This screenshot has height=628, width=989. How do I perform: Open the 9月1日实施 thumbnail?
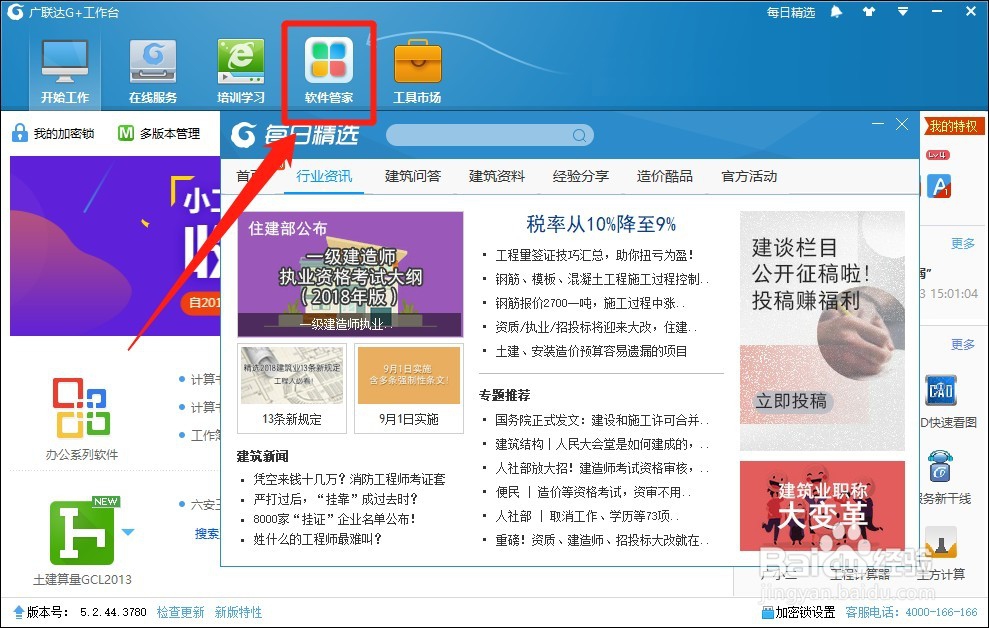pyautogui.click(x=409, y=388)
